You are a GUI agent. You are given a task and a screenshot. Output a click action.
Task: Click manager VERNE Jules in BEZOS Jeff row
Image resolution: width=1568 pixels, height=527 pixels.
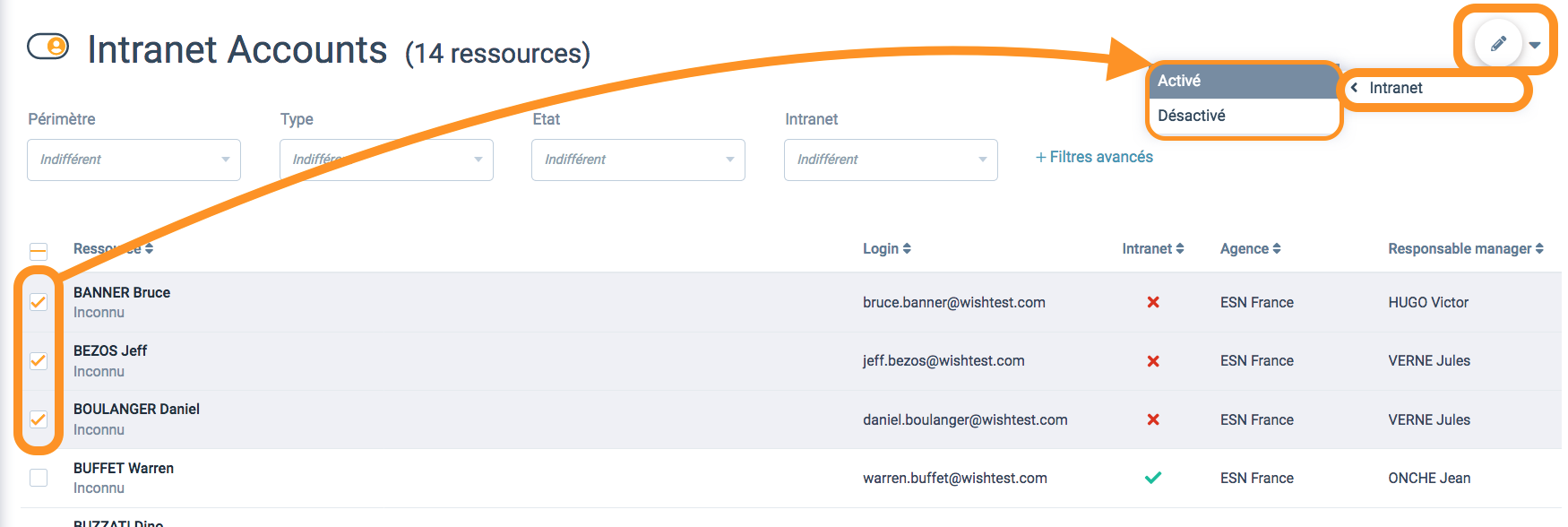coord(1429,360)
